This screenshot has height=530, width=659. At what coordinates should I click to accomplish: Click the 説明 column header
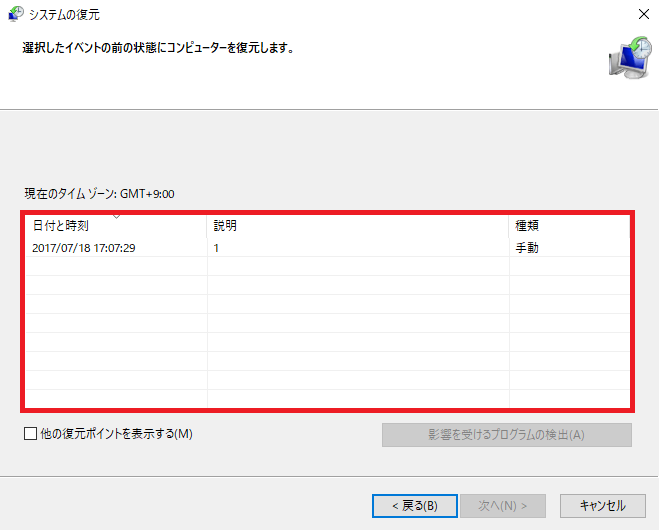click(358, 226)
